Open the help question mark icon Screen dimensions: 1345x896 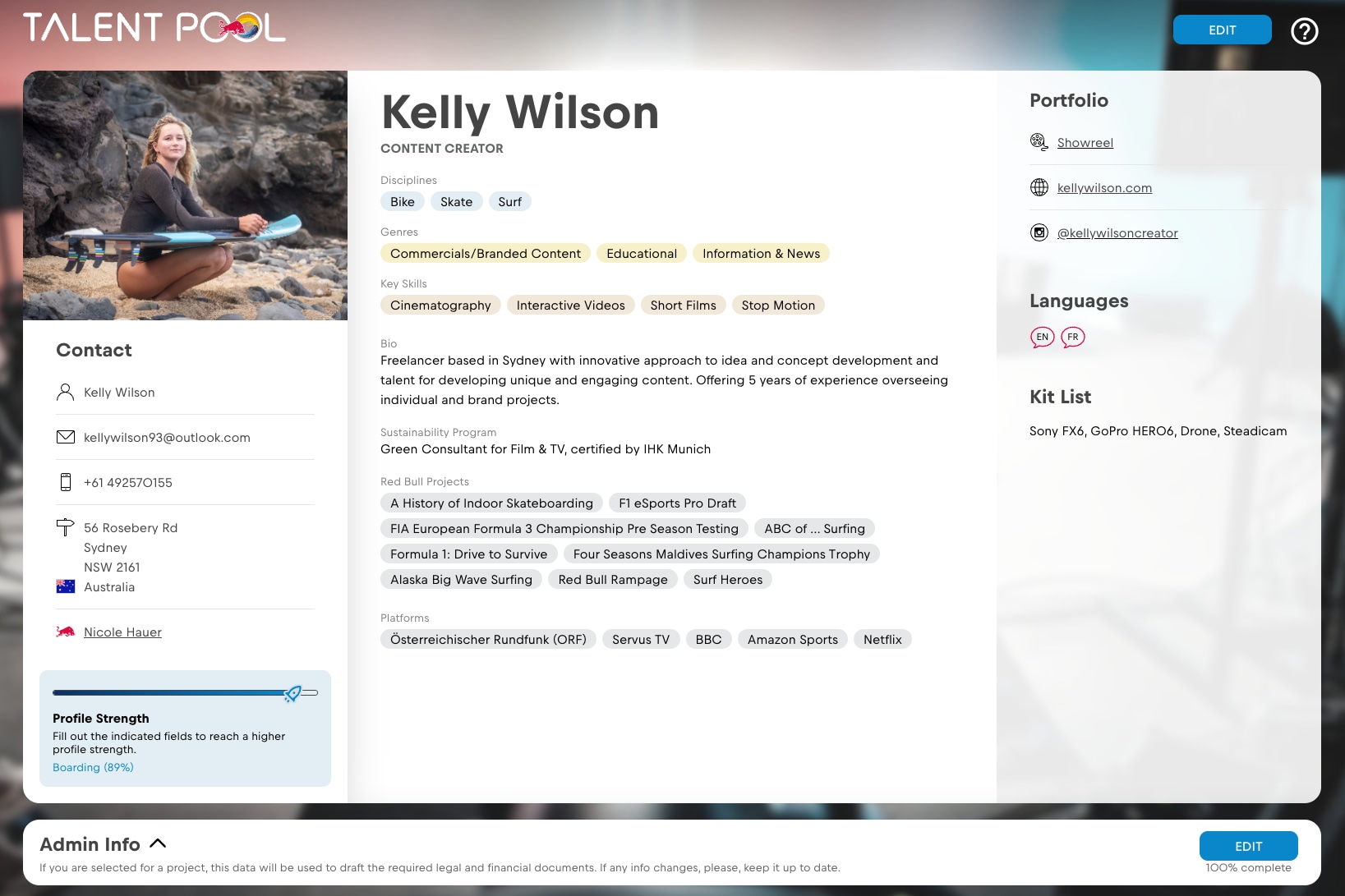click(1304, 30)
